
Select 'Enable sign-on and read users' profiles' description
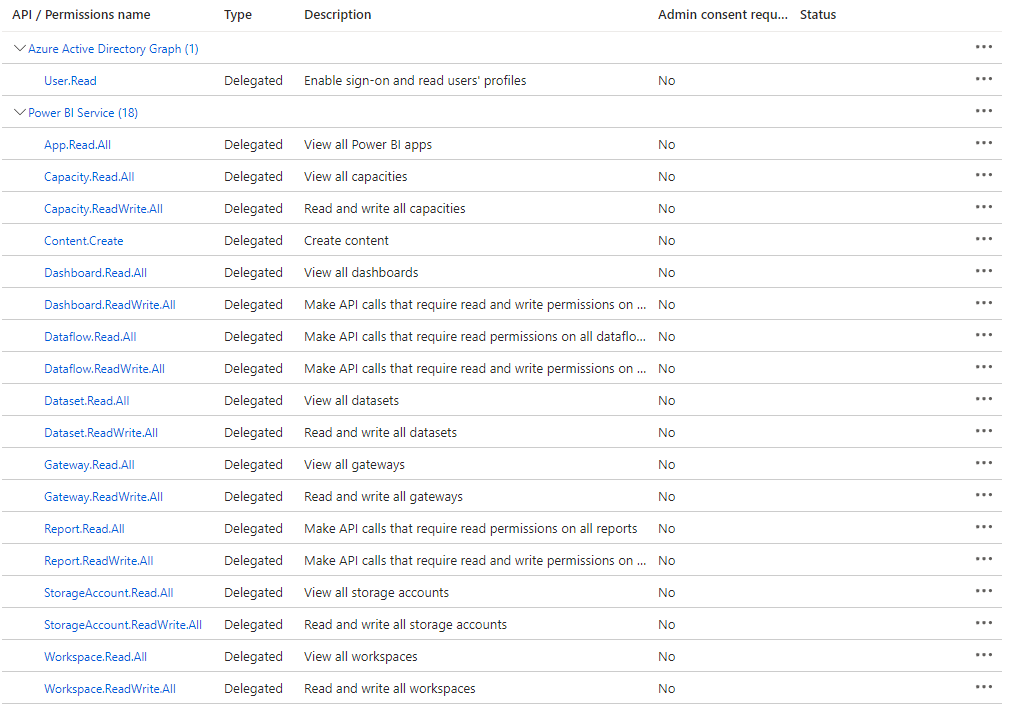pyautogui.click(x=415, y=81)
